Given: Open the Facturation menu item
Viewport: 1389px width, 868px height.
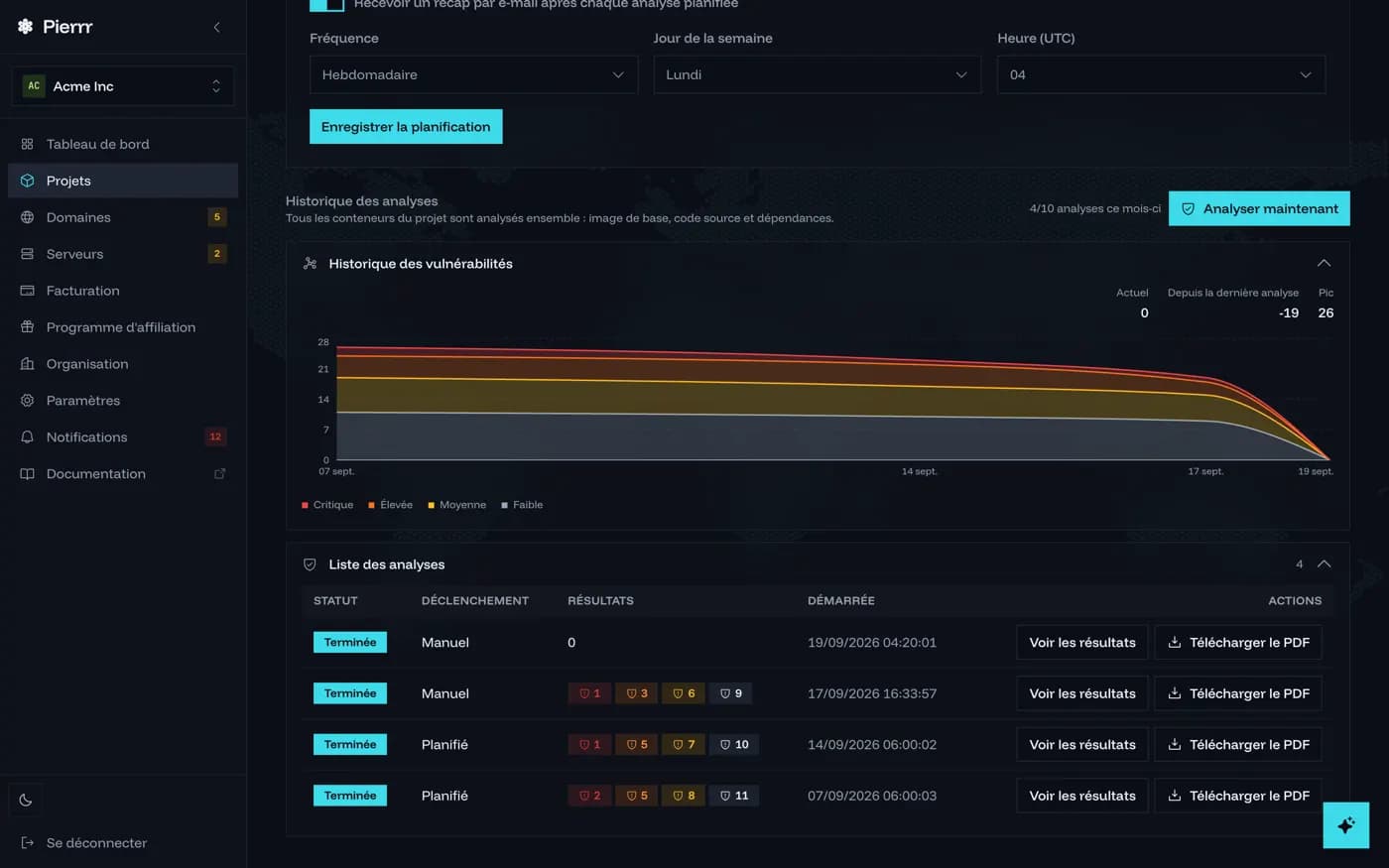Looking at the screenshot, I should click(x=123, y=291).
